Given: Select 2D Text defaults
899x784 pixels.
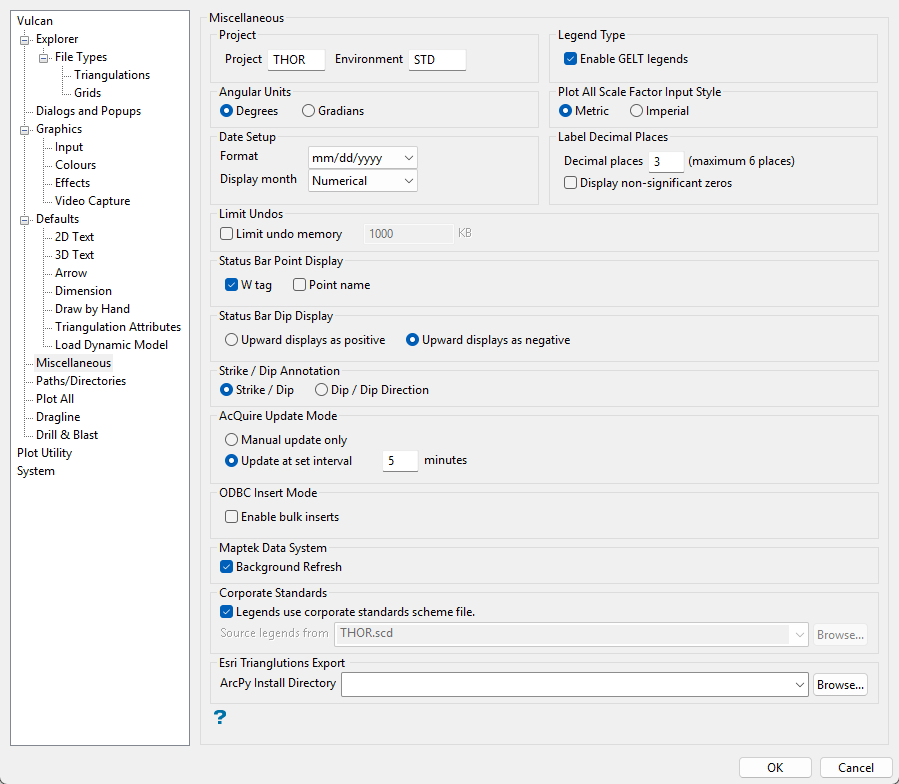Looking at the screenshot, I should point(75,237).
